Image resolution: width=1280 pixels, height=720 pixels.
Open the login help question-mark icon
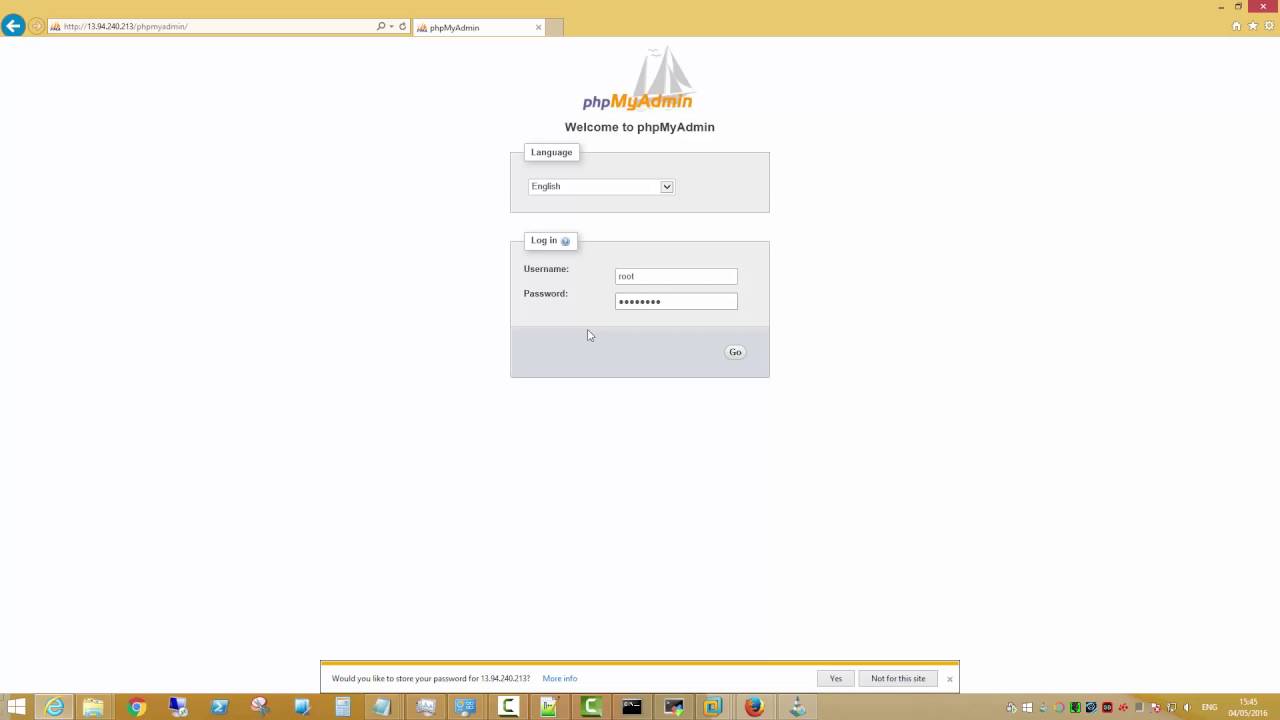[x=565, y=241]
